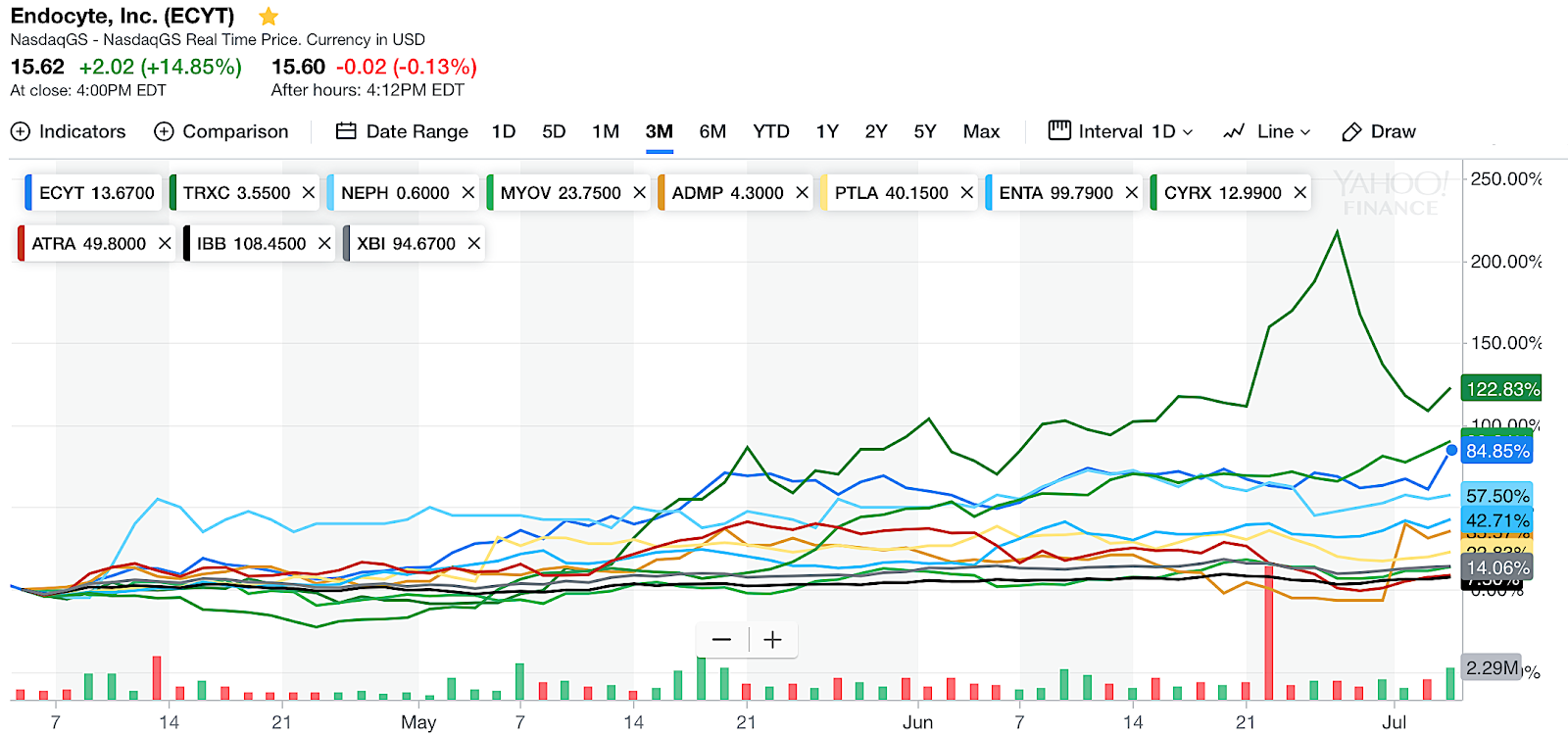Remove TRXC comparison with its X
The width and height of the screenshot is (1568, 736).
tap(309, 193)
